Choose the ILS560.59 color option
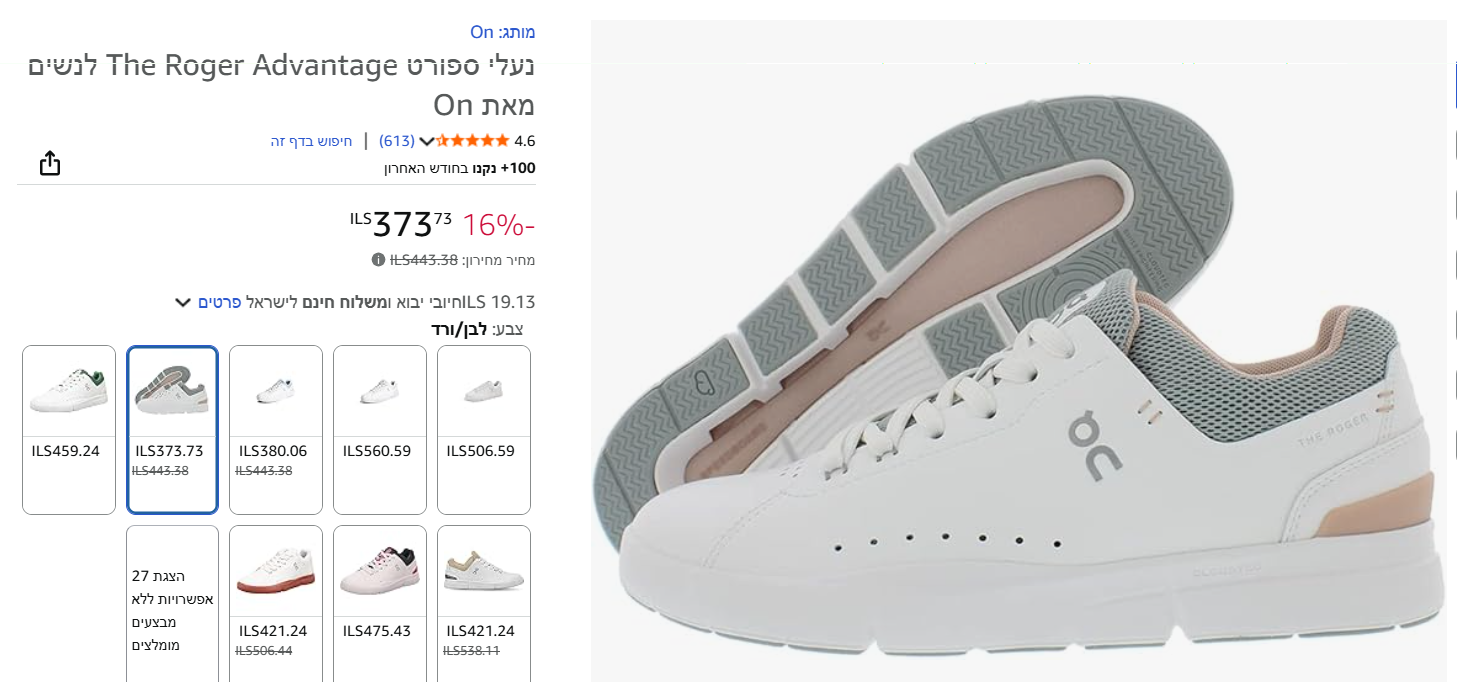 pos(380,429)
